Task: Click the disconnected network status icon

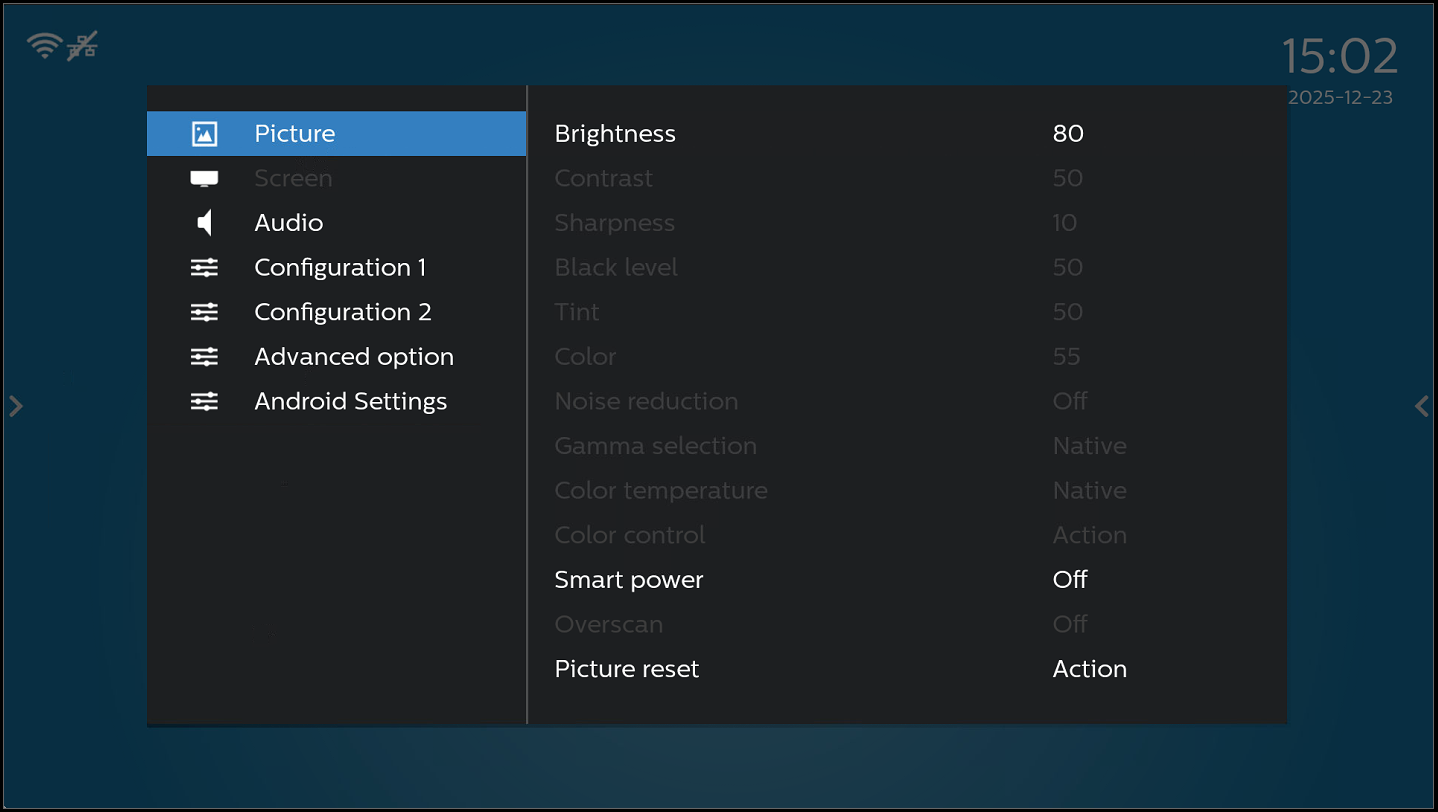Action: tap(82, 46)
